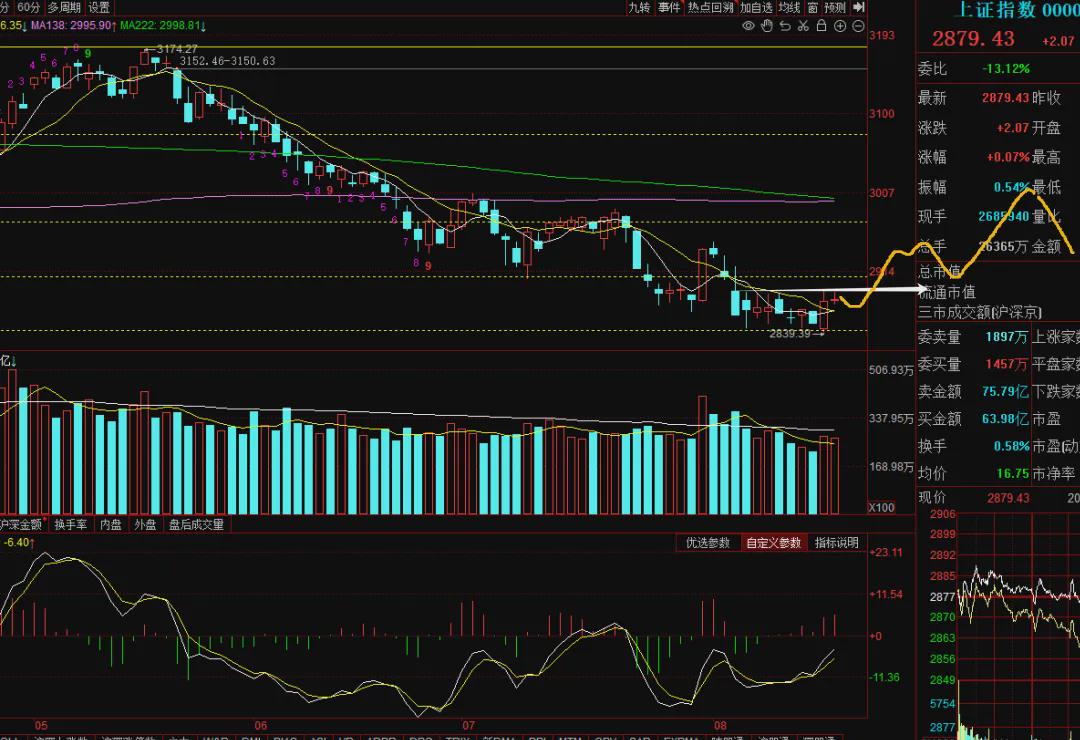Click the 均价 16.75 value

point(1012,473)
